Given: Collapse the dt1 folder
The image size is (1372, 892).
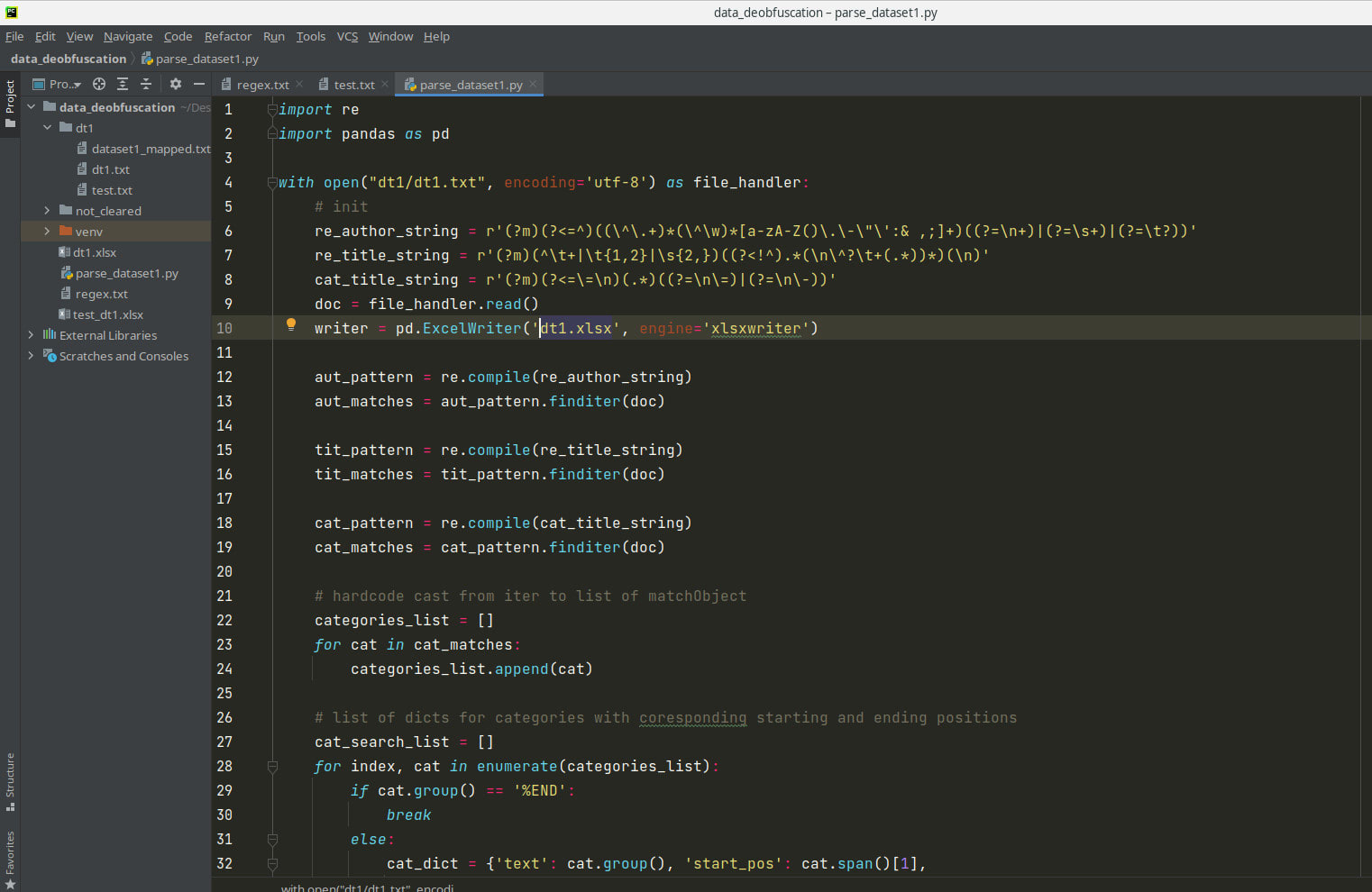Looking at the screenshot, I should click(47, 128).
